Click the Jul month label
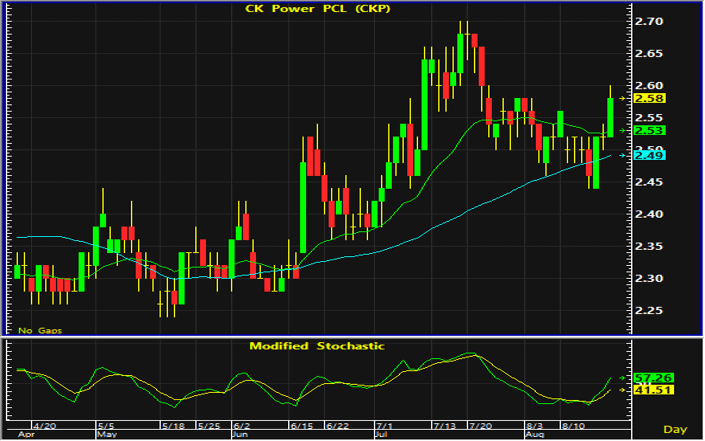This screenshot has width=705, height=441. (381, 435)
